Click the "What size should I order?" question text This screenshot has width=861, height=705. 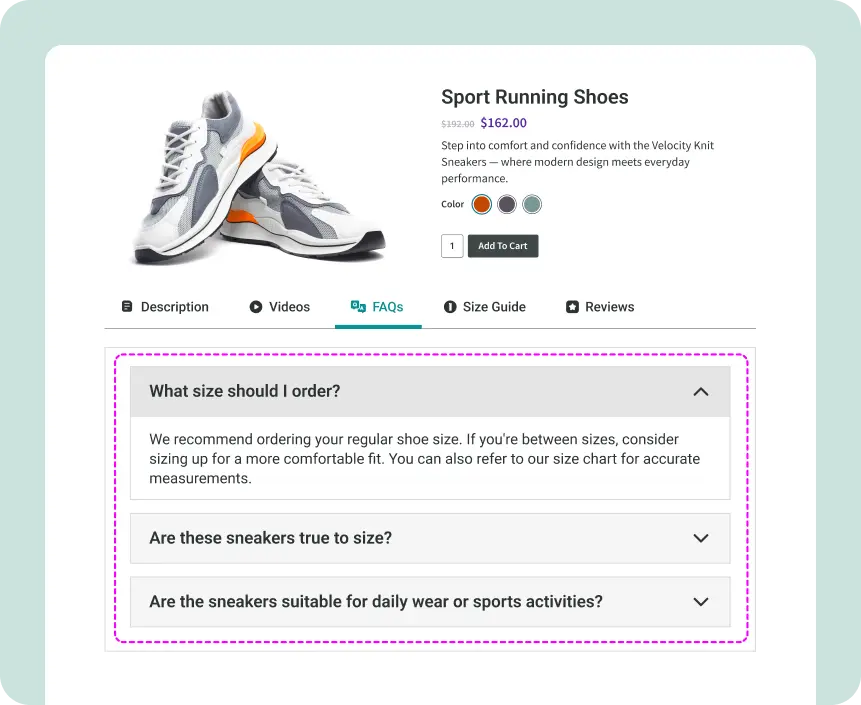click(245, 391)
